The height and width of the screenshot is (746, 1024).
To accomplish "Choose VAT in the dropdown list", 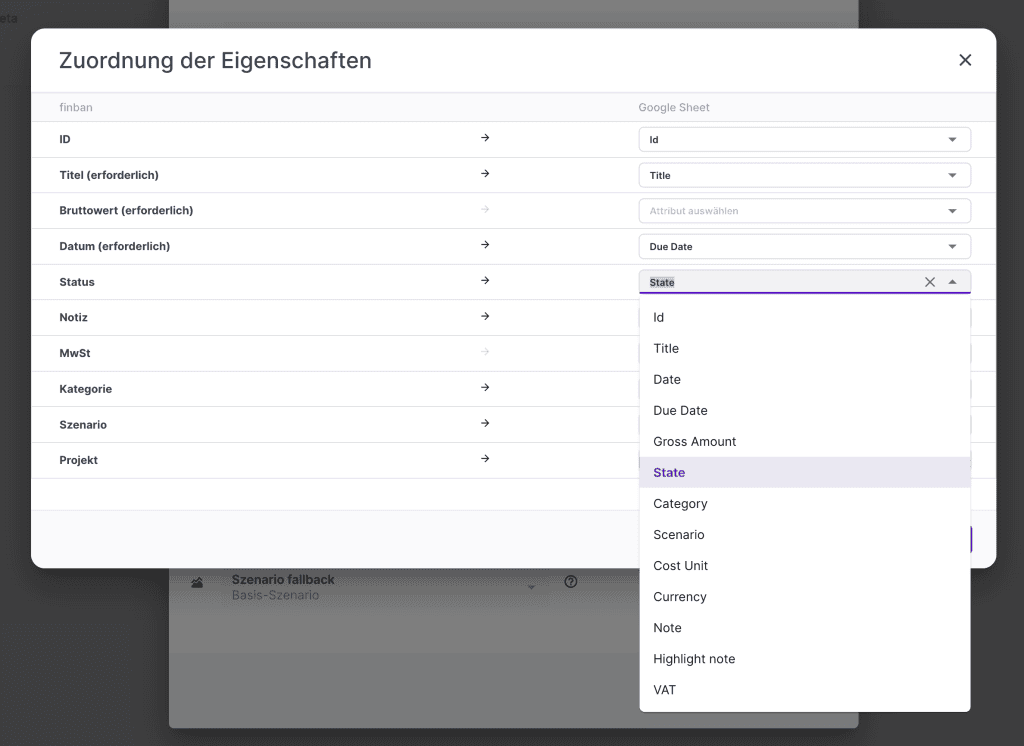I will pyautogui.click(x=665, y=690).
